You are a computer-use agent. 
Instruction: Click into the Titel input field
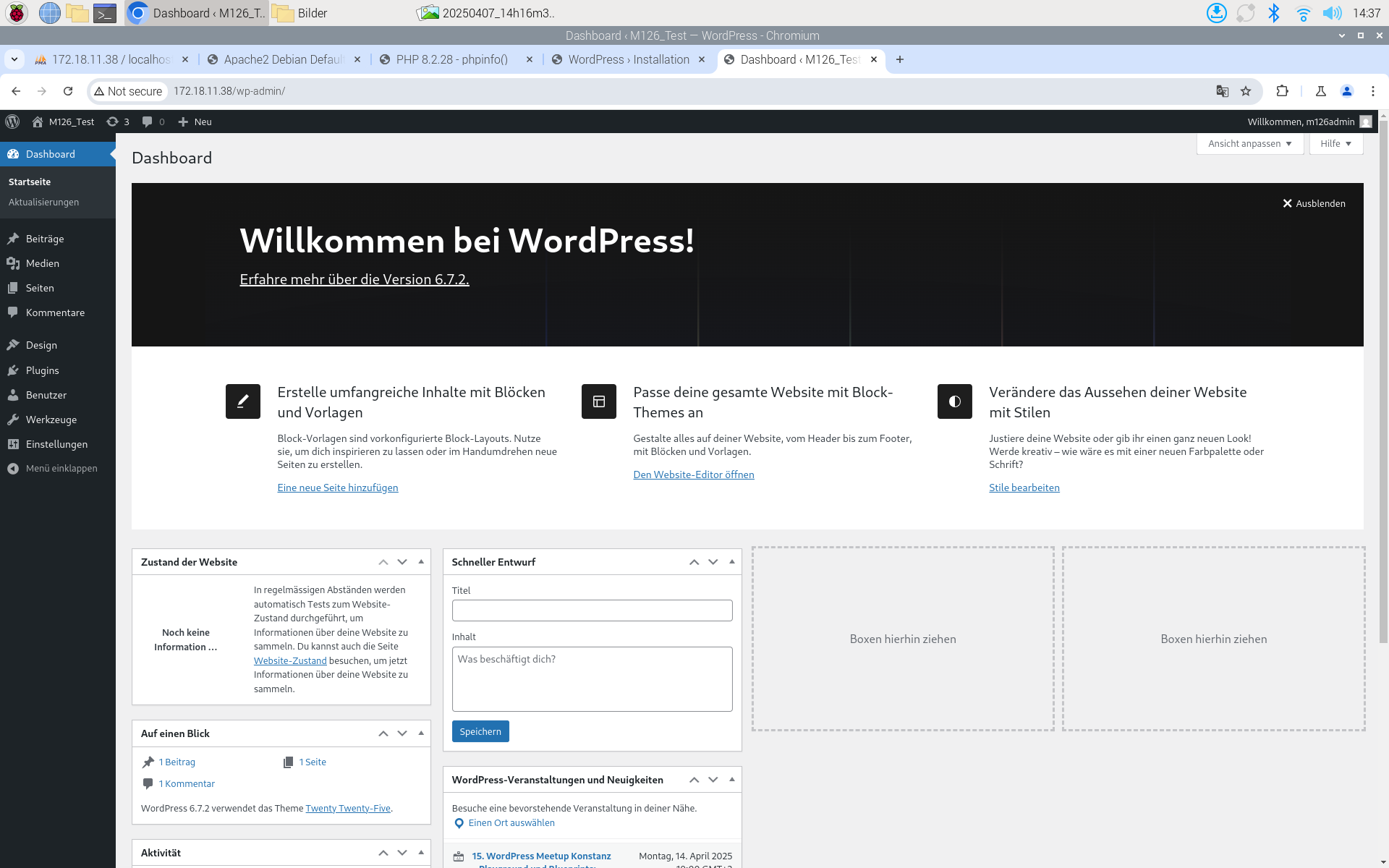pos(592,610)
